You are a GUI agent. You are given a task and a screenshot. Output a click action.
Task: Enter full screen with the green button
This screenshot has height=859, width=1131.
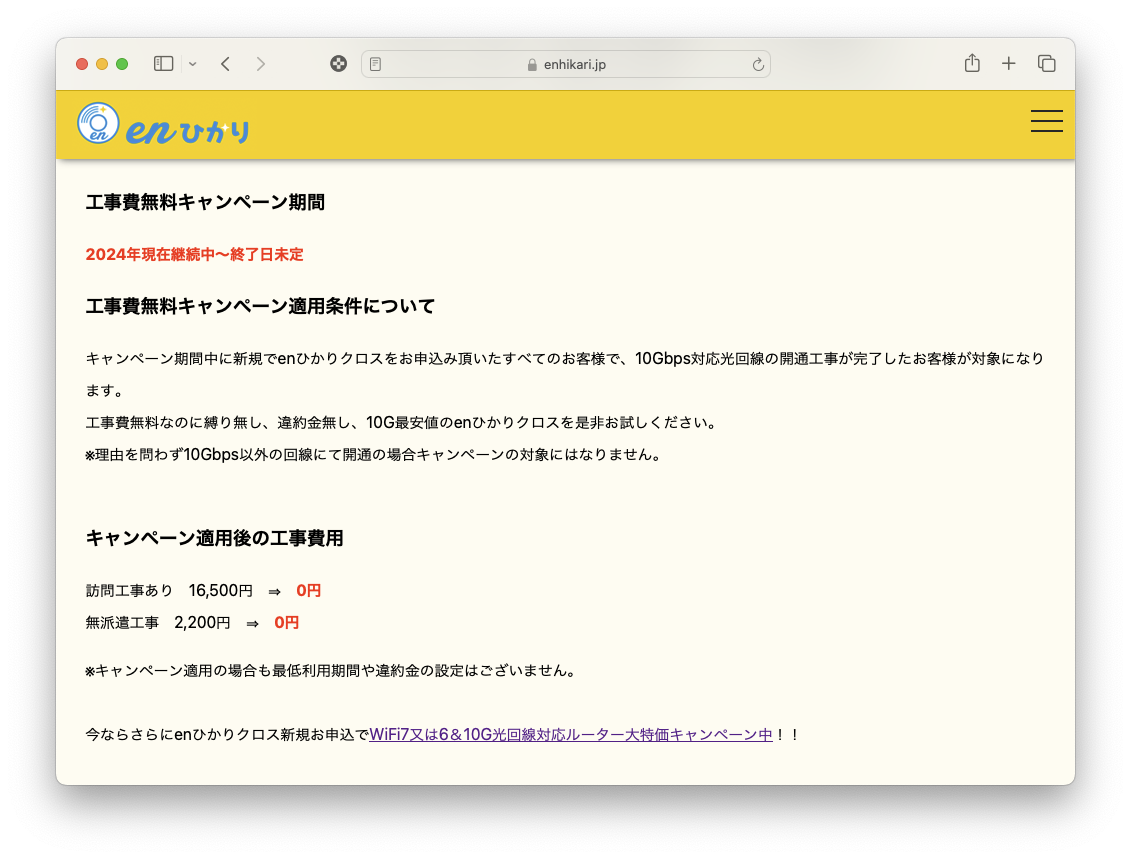tap(122, 64)
